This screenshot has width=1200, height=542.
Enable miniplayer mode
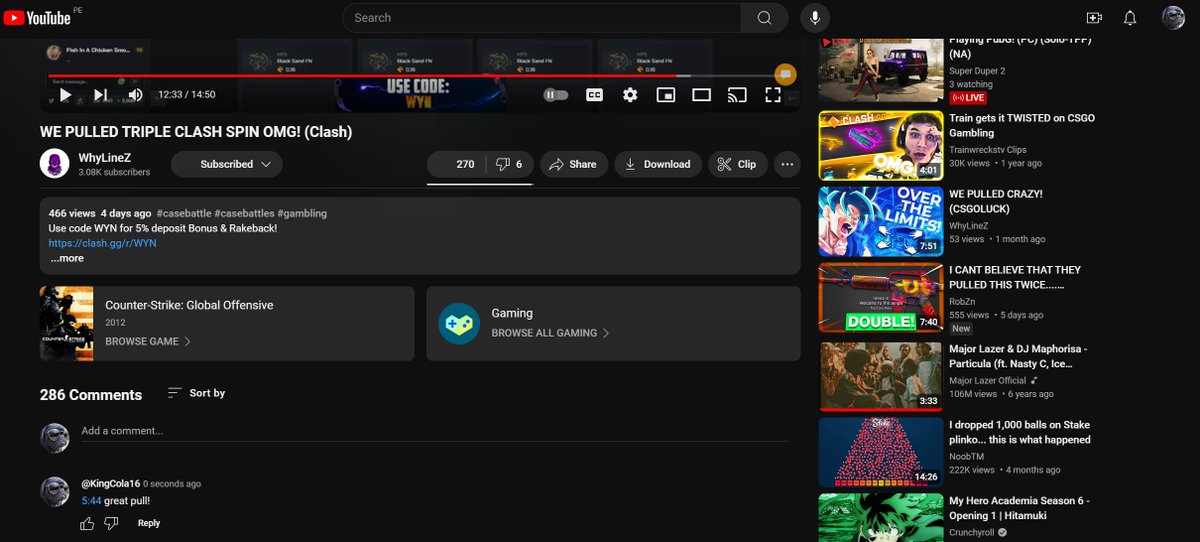(x=666, y=95)
